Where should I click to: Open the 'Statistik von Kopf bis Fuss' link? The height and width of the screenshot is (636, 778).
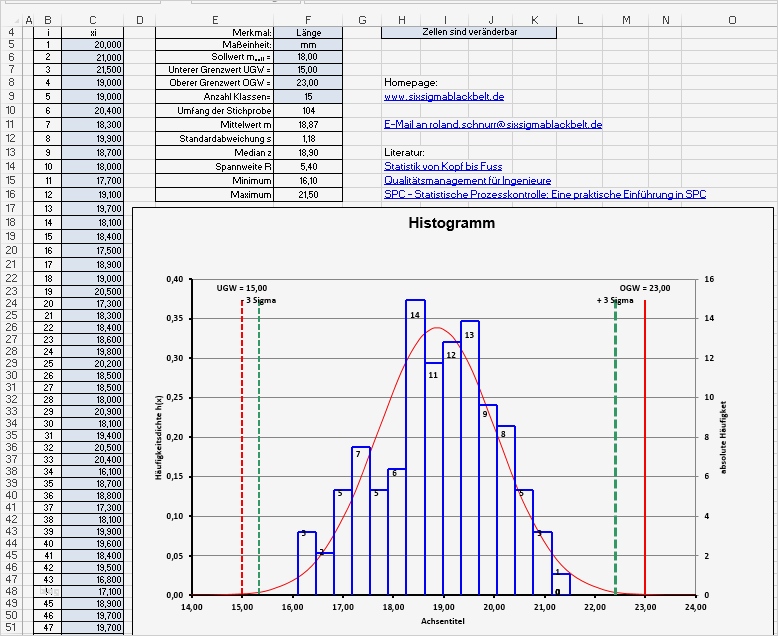point(443,166)
